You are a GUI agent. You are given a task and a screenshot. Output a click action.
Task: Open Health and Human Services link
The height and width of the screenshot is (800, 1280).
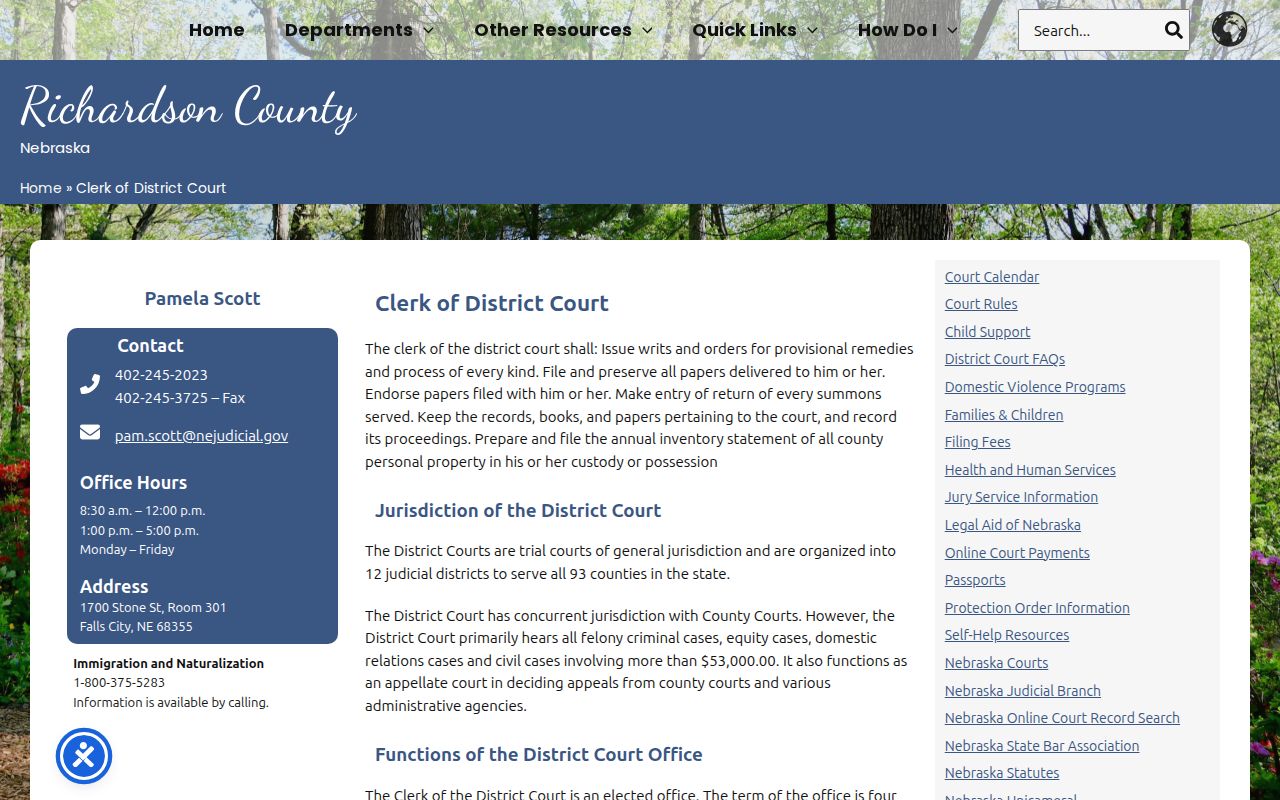[1030, 470]
